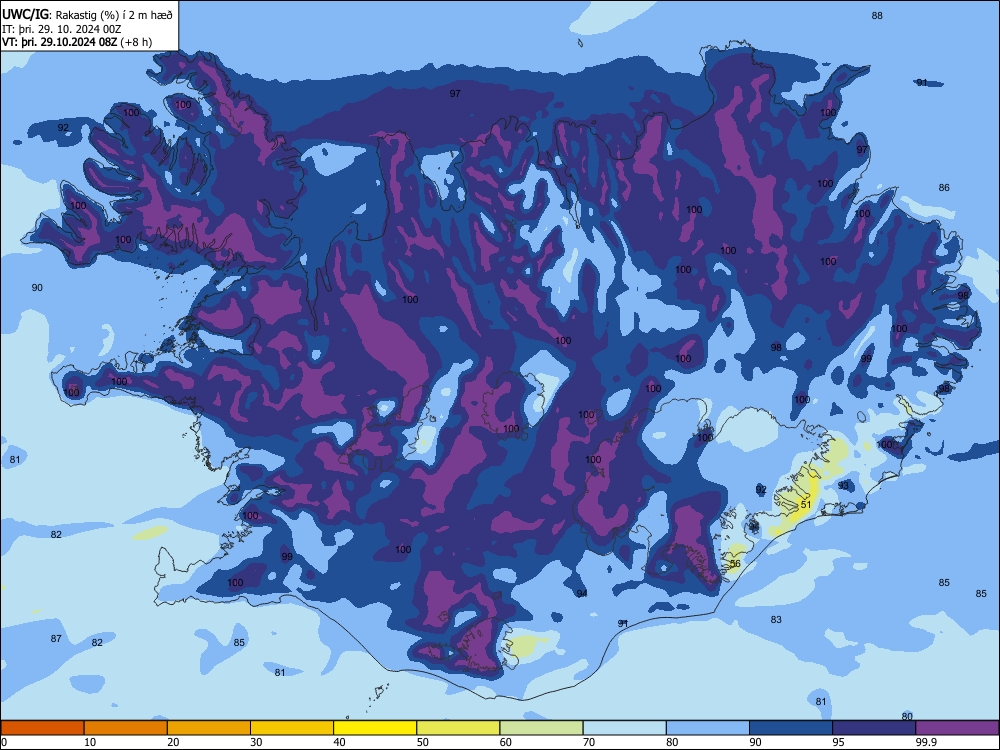The height and width of the screenshot is (750, 1000).
Task: Click the initial time line 'IT: þri. 29. 10. 2024 00Z'
Action: 62,29
